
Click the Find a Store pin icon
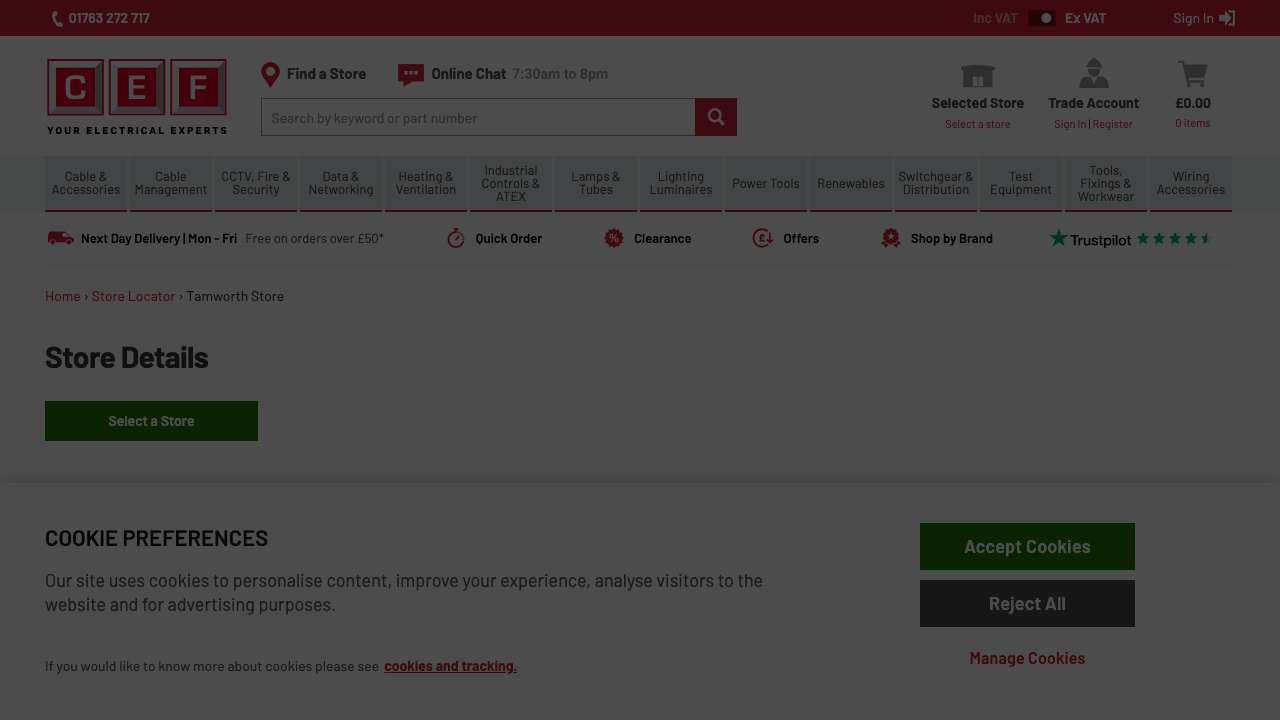click(x=270, y=74)
